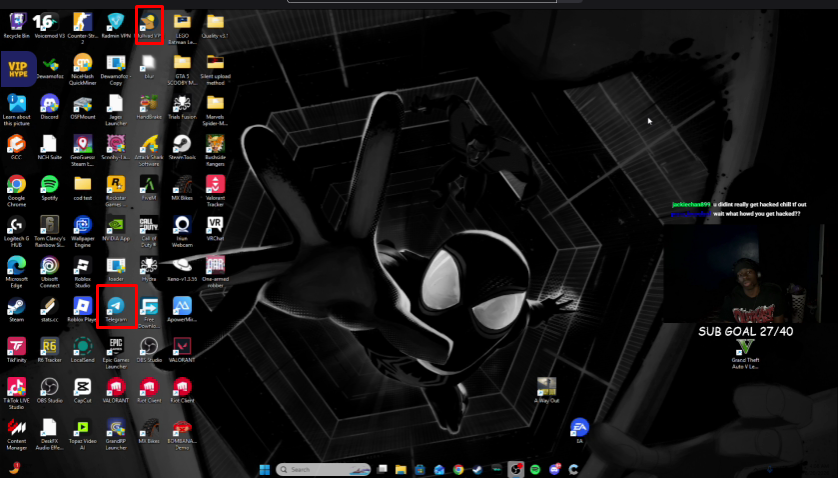
Task: Open Tom Clancy's Rainbow Six shortcut
Action: [49, 232]
